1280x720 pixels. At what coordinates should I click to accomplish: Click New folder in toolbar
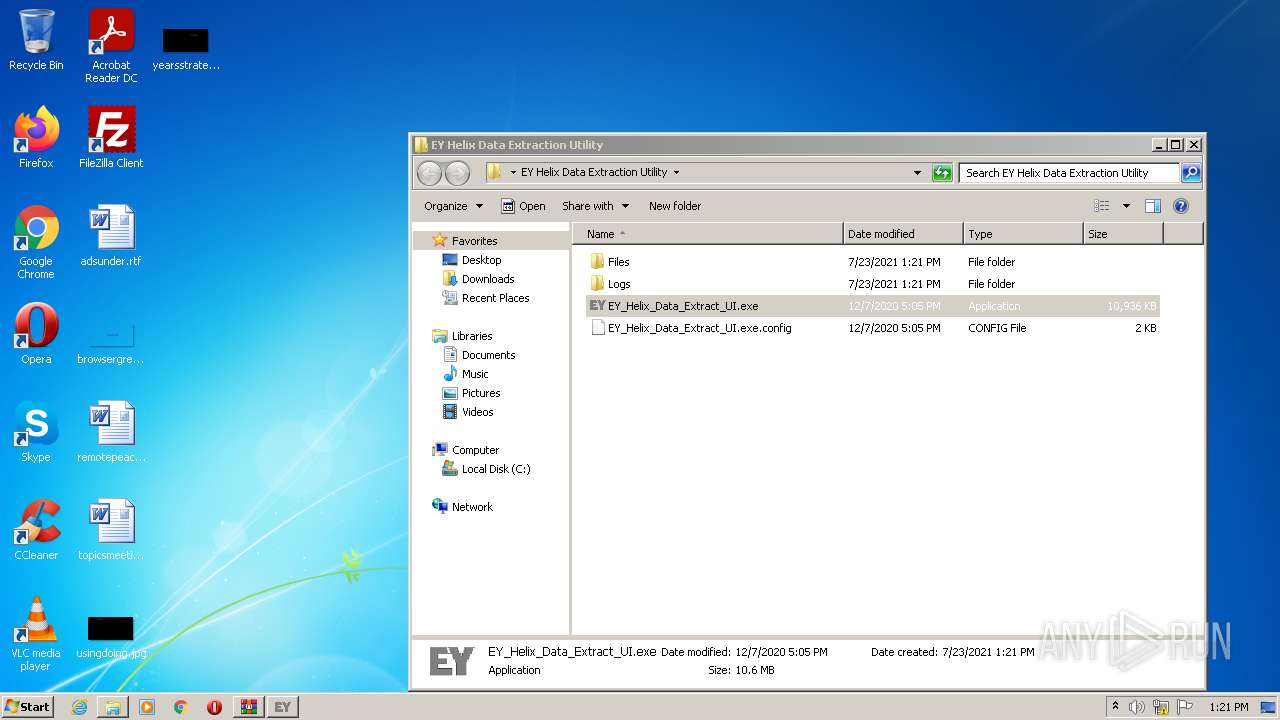[x=675, y=206]
